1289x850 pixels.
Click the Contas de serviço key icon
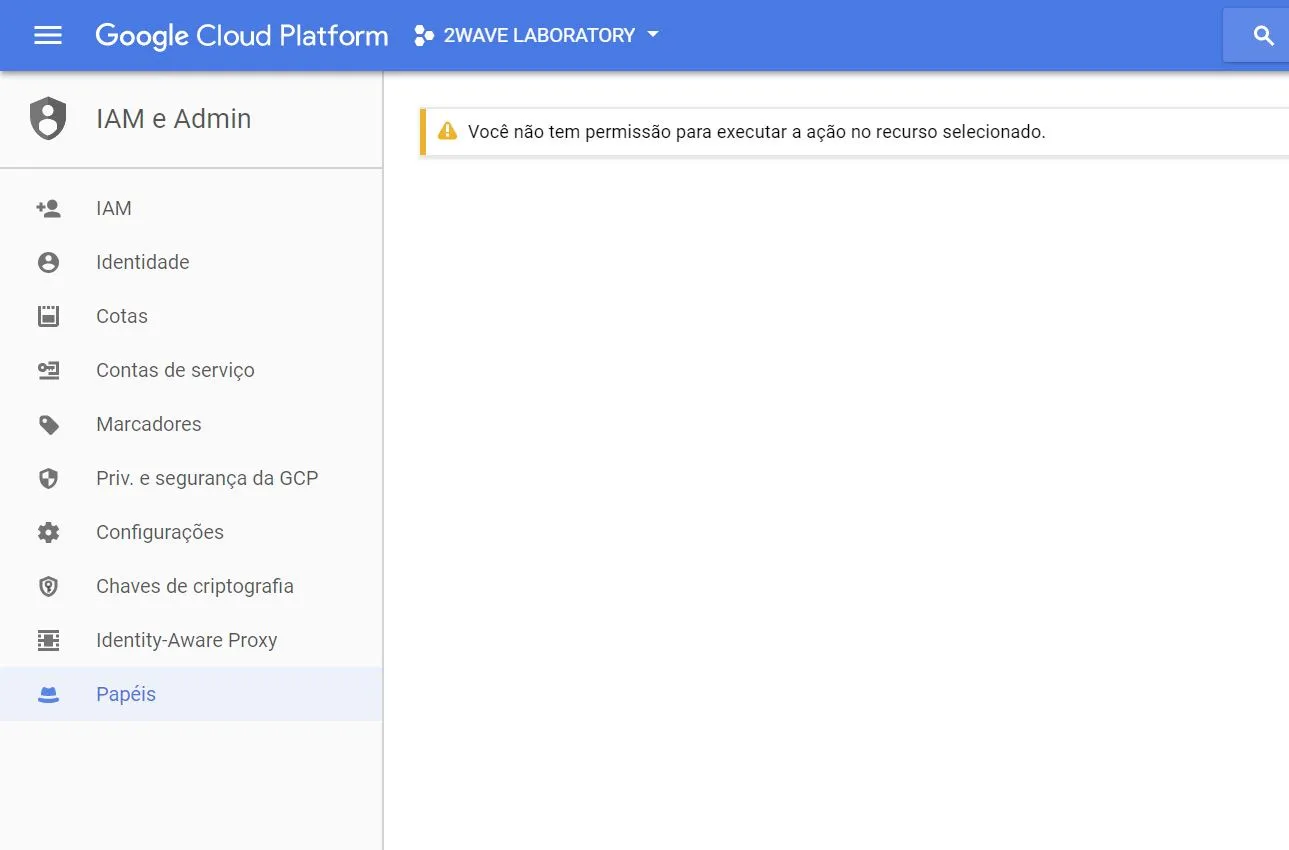pos(48,370)
